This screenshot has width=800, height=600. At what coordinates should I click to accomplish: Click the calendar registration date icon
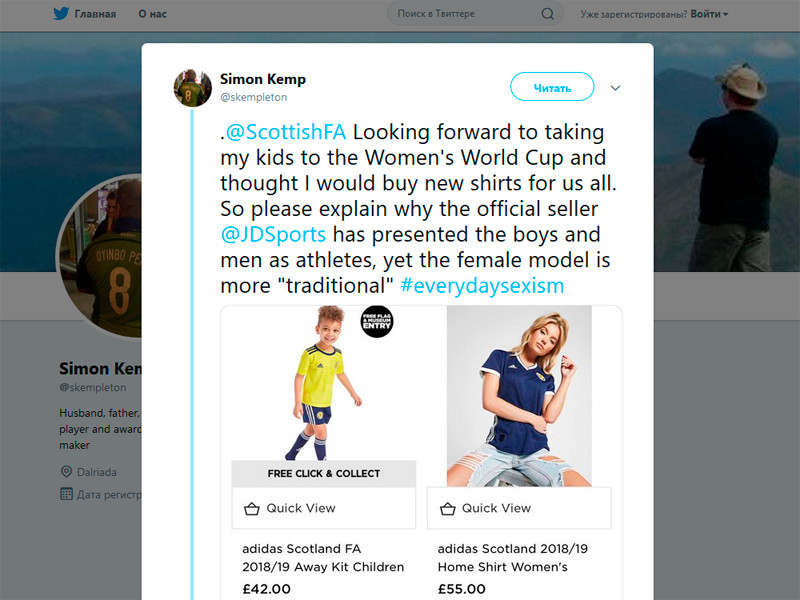66,493
